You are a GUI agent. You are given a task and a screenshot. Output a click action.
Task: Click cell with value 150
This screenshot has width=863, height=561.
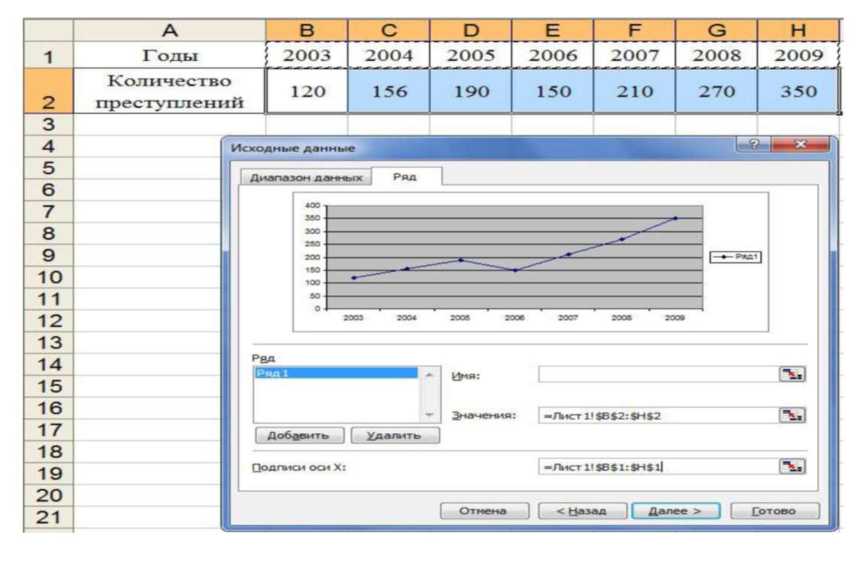[553, 91]
